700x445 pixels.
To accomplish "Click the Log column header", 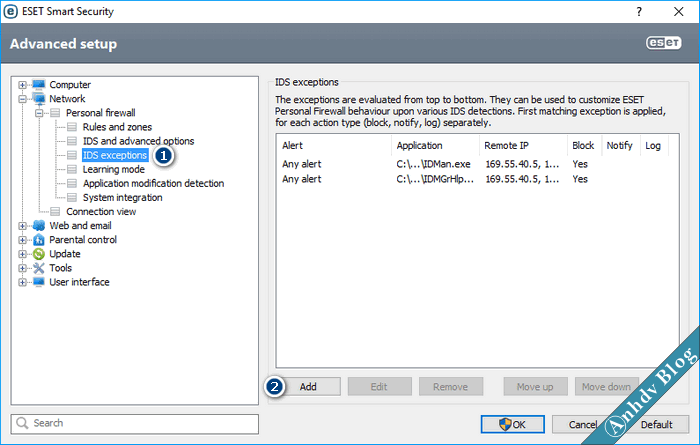I will (654, 146).
